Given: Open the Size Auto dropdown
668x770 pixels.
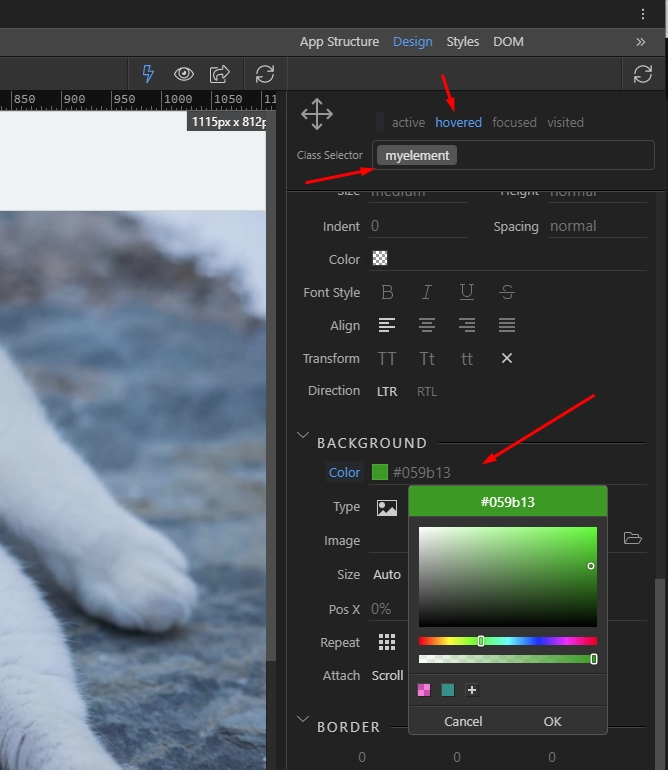Looking at the screenshot, I should [387, 574].
